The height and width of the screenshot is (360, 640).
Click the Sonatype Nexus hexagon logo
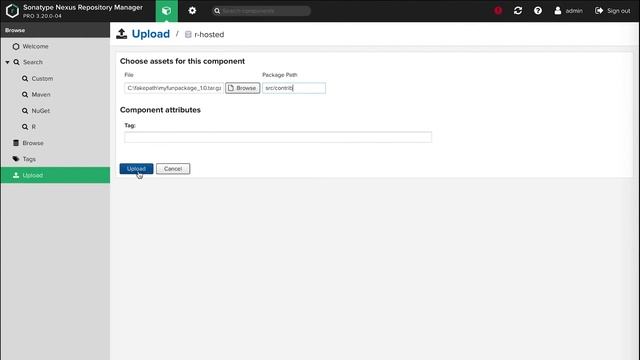(x=12, y=11)
